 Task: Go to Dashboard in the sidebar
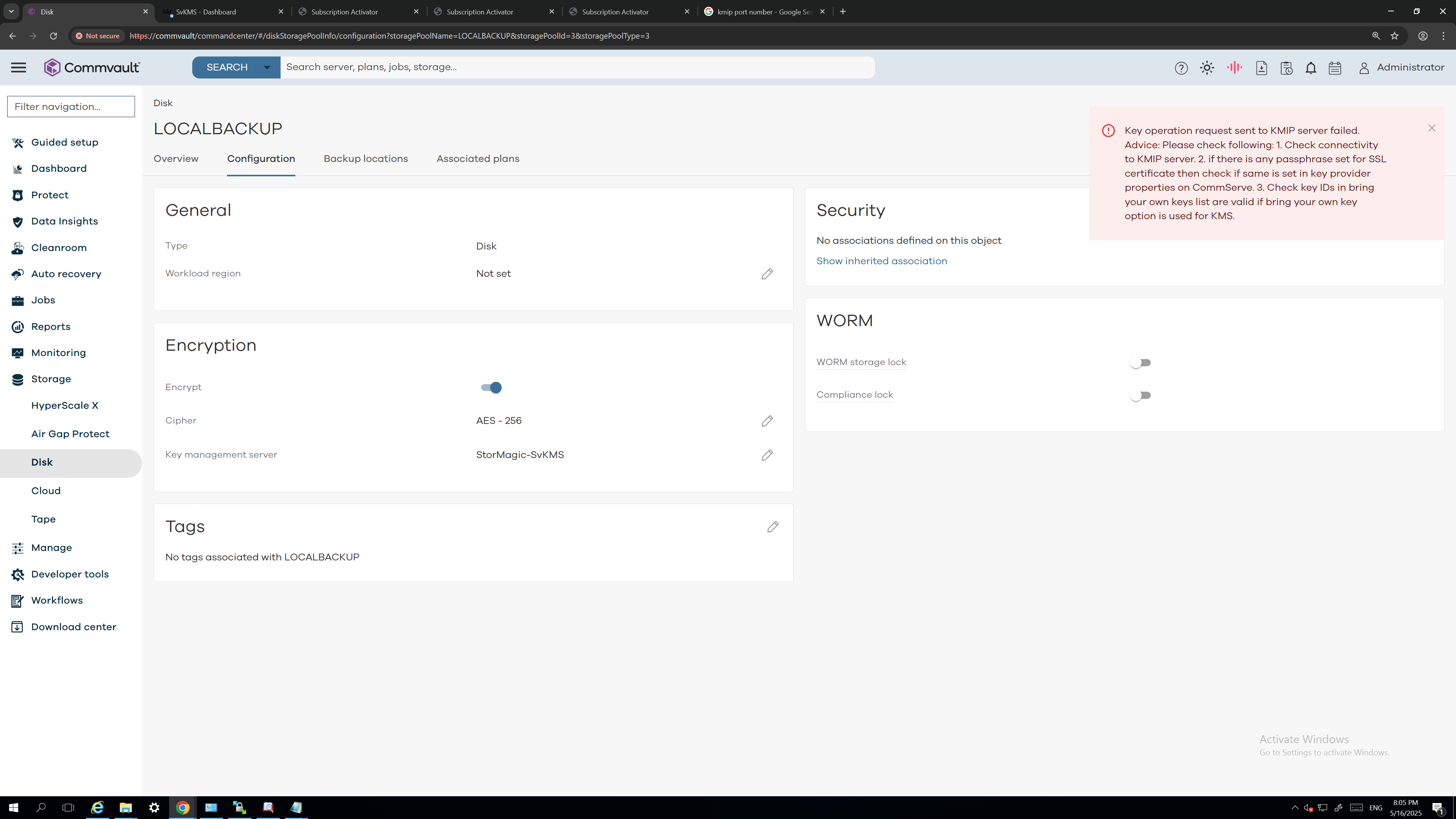pyautogui.click(x=59, y=168)
